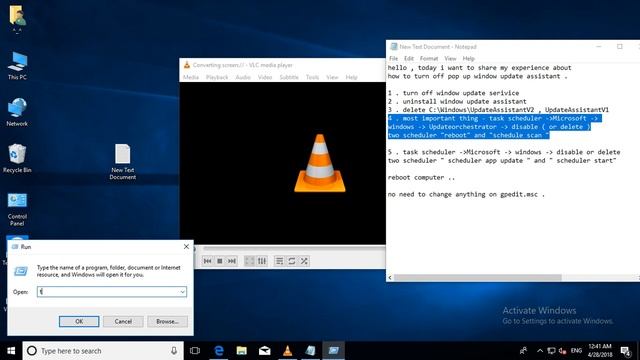Viewport: 640px width, 360px height.
Task: Click line '2 . uninstall window update assistant'
Action: pyautogui.click(x=457, y=101)
